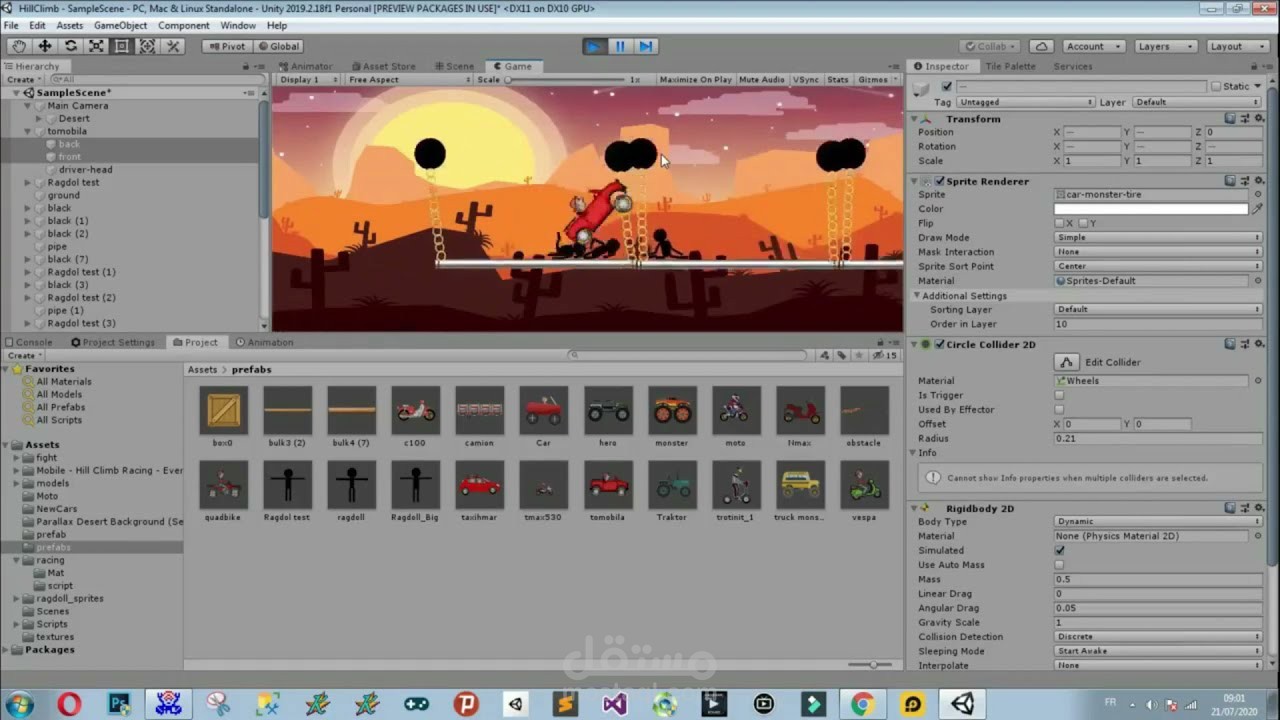Select the truck mons.. prefab thumbnail

(x=800, y=486)
